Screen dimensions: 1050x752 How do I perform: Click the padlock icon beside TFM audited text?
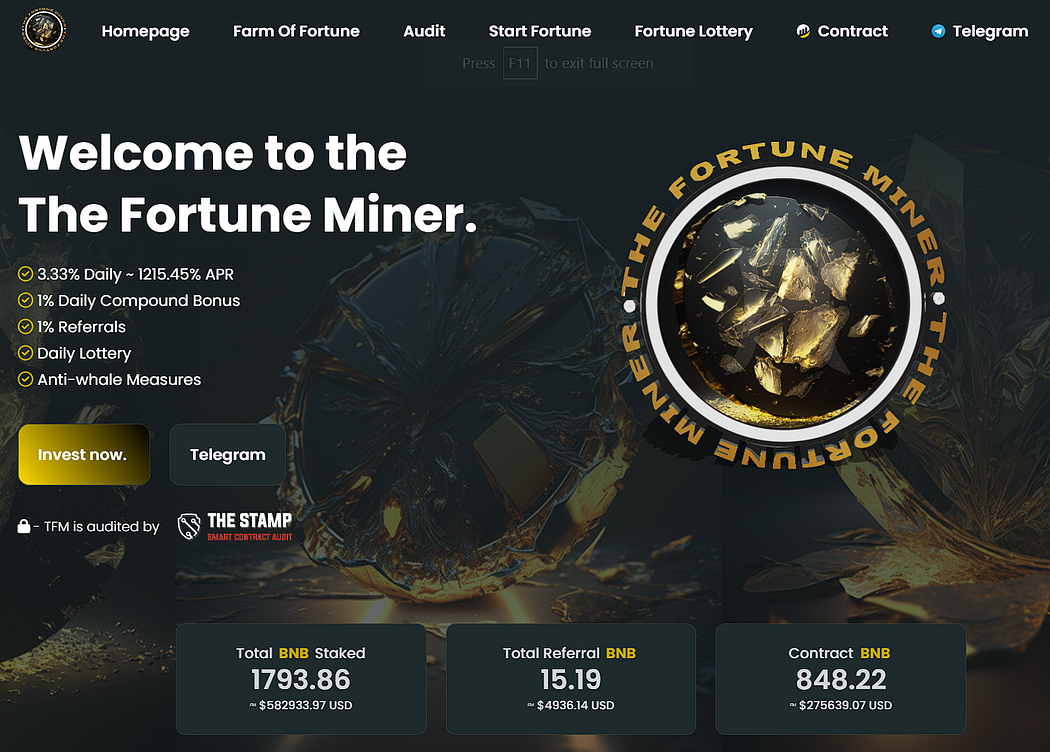point(23,526)
